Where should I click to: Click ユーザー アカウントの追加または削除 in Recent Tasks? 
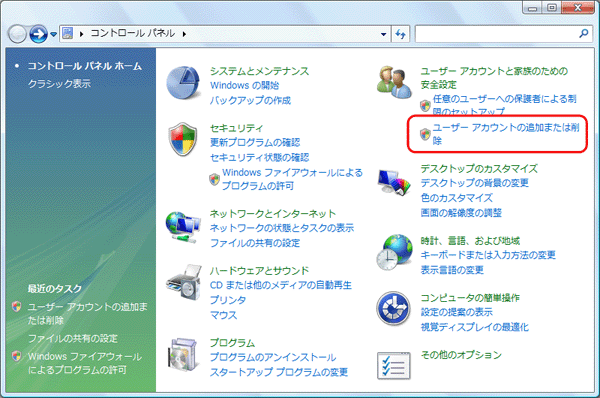pos(87,313)
